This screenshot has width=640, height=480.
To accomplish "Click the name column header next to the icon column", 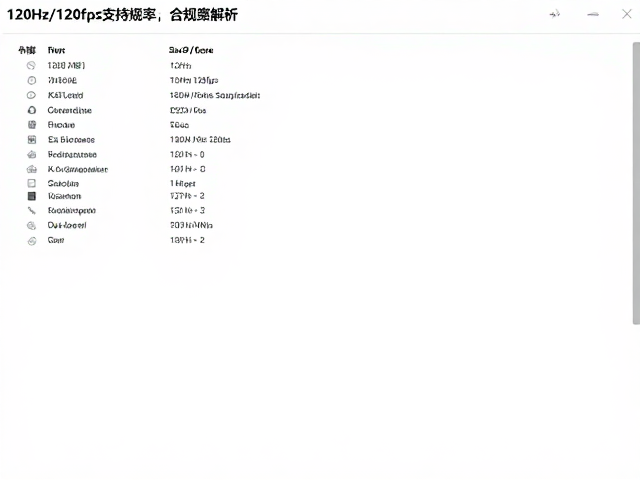I will point(56,50).
